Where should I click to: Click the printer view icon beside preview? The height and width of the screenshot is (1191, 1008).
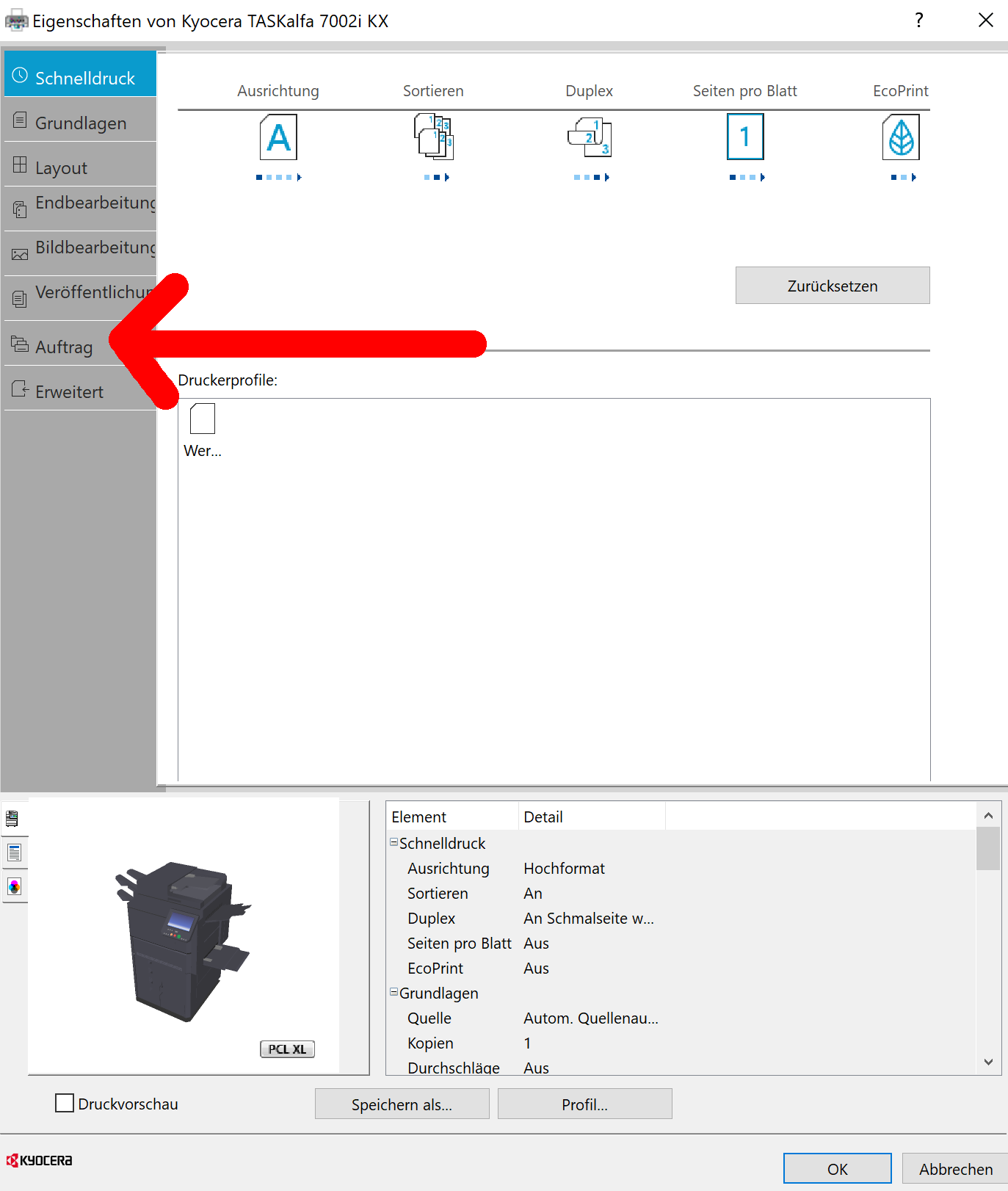tap(13, 819)
